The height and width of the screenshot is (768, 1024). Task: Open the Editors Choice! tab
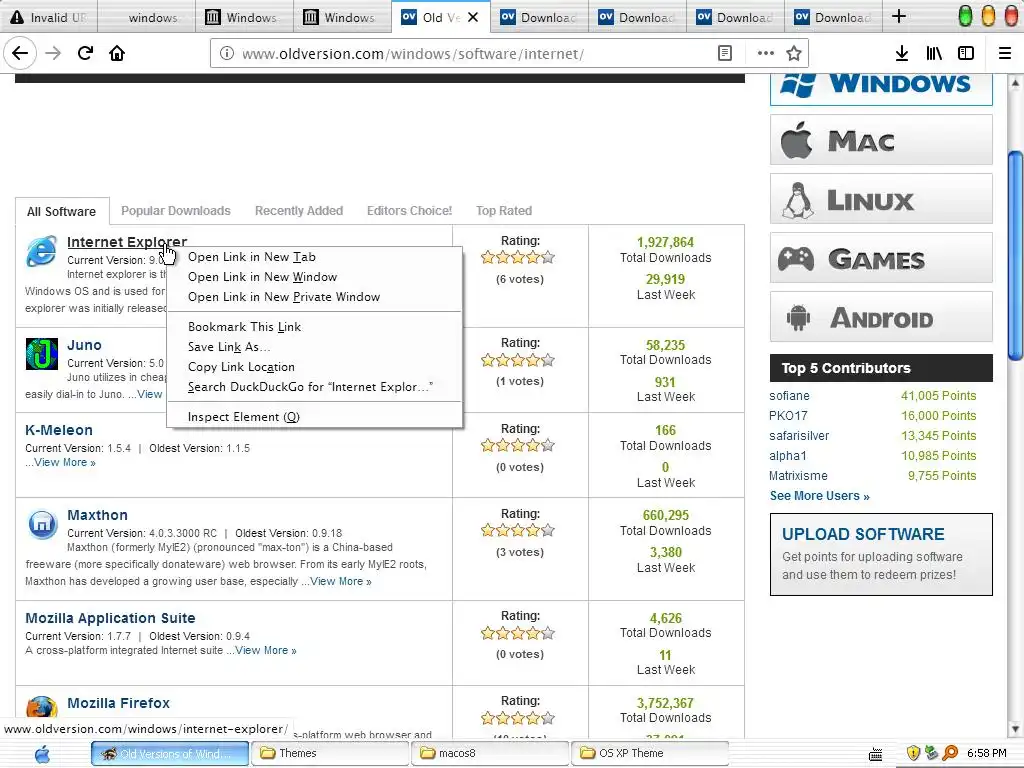click(409, 211)
